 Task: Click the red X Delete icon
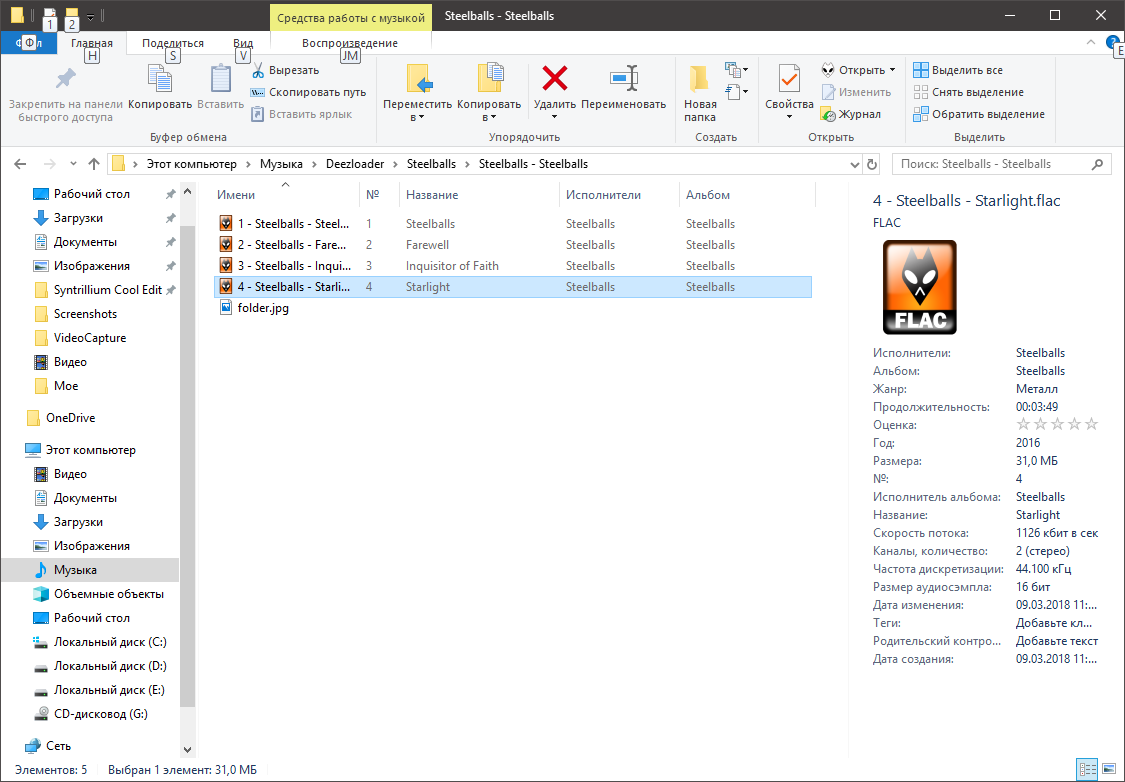[555, 78]
